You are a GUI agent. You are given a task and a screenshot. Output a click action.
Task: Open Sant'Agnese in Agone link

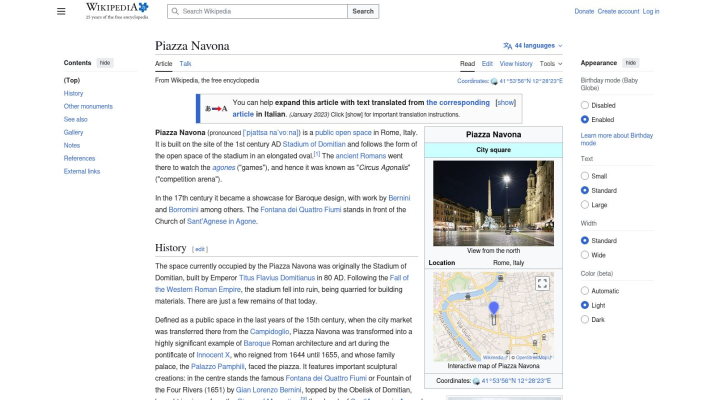(221, 221)
